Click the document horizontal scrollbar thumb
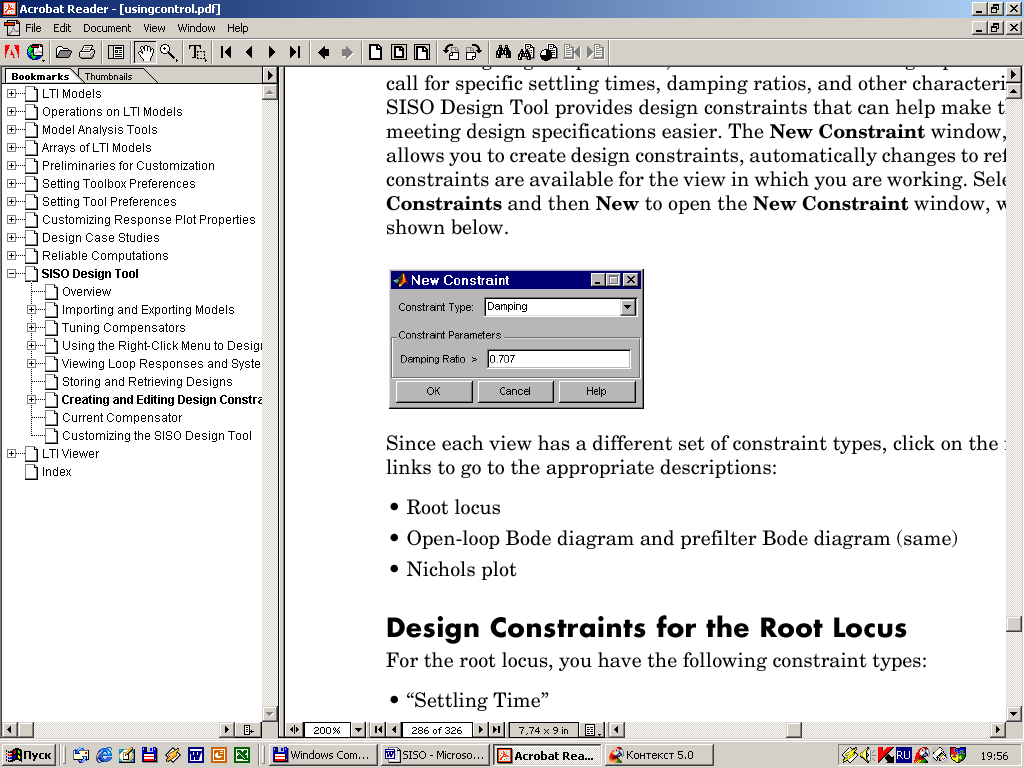This screenshot has height=768, width=1024. click(x=793, y=730)
